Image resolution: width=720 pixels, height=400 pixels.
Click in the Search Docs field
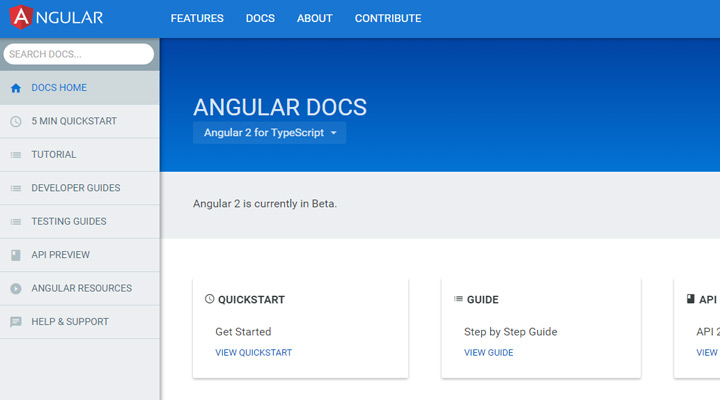point(79,54)
